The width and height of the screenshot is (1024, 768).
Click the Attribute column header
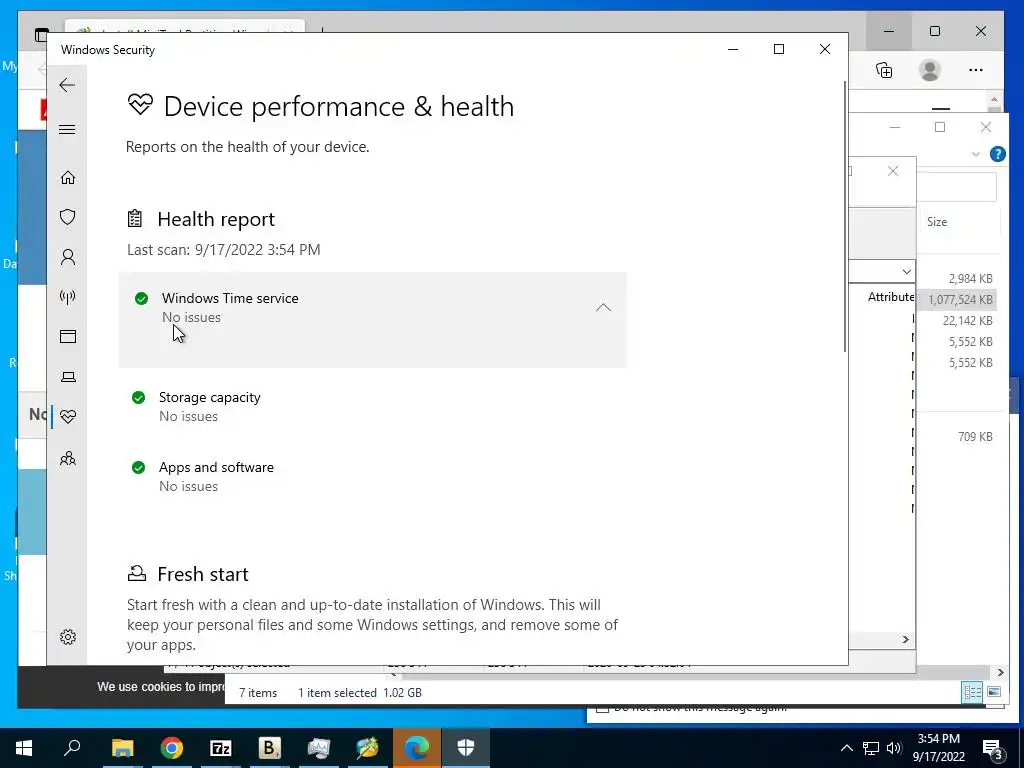[891, 297]
